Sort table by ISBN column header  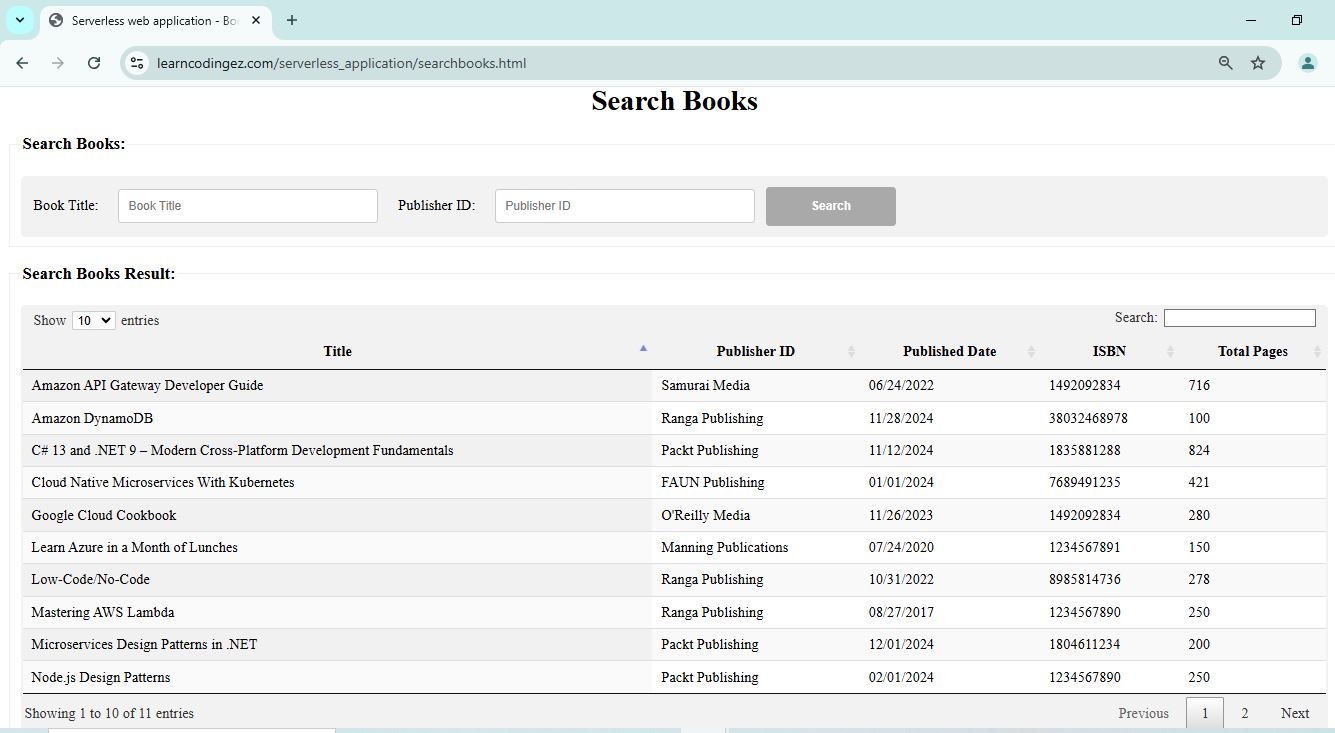tap(1109, 351)
